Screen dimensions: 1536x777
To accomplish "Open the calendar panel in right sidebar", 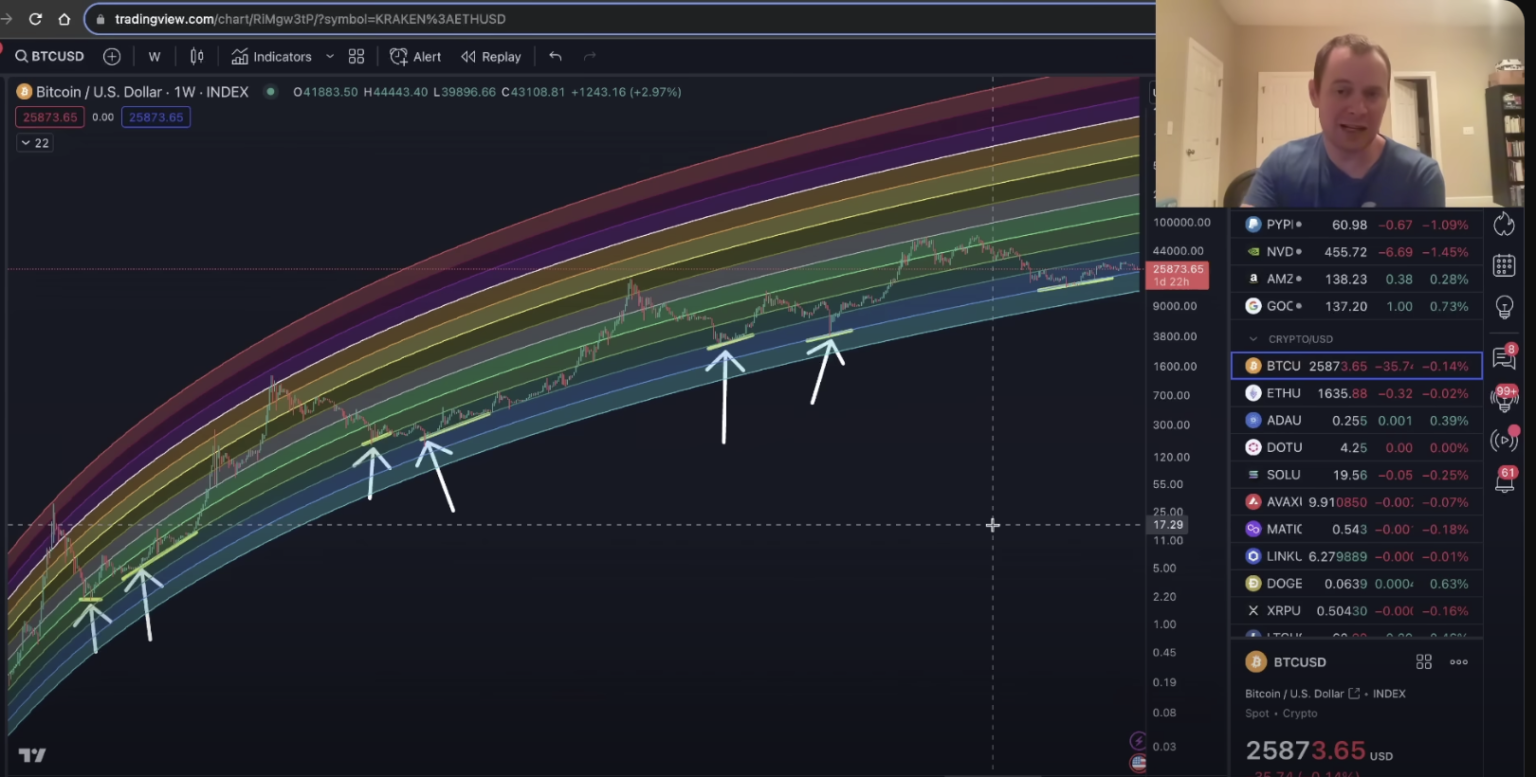I will (x=1504, y=265).
